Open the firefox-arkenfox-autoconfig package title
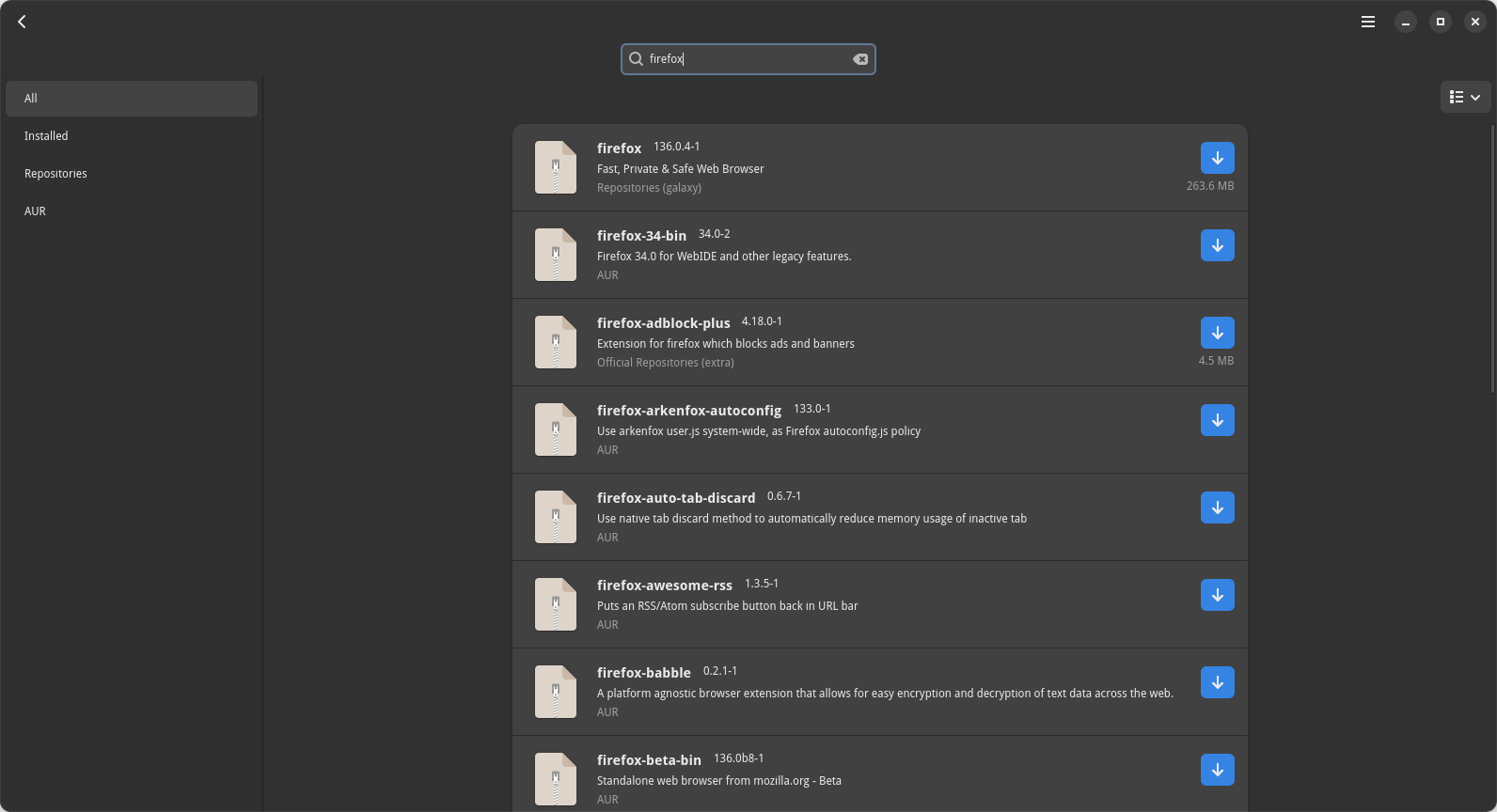Image resolution: width=1497 pixels, height=812 pixels. pyautogui.click(x=688, y=411)
